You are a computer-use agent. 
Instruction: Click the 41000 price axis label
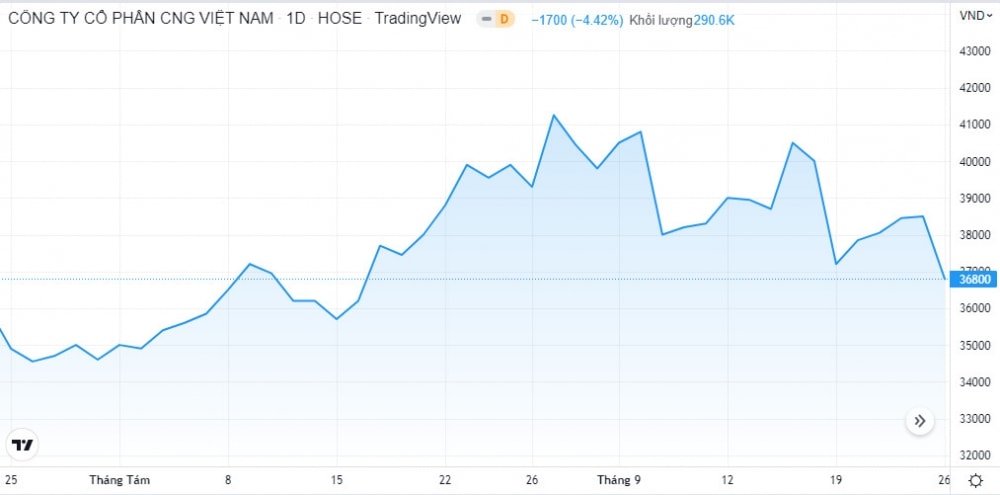click(x=975, y=124)
